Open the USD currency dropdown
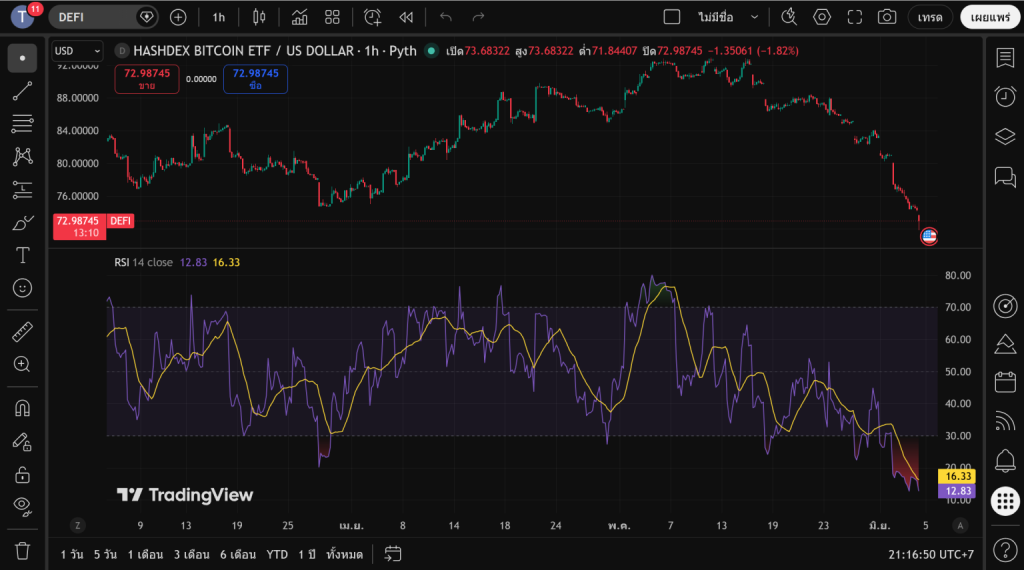The image size is (1024, 570). tap(77, 51)
